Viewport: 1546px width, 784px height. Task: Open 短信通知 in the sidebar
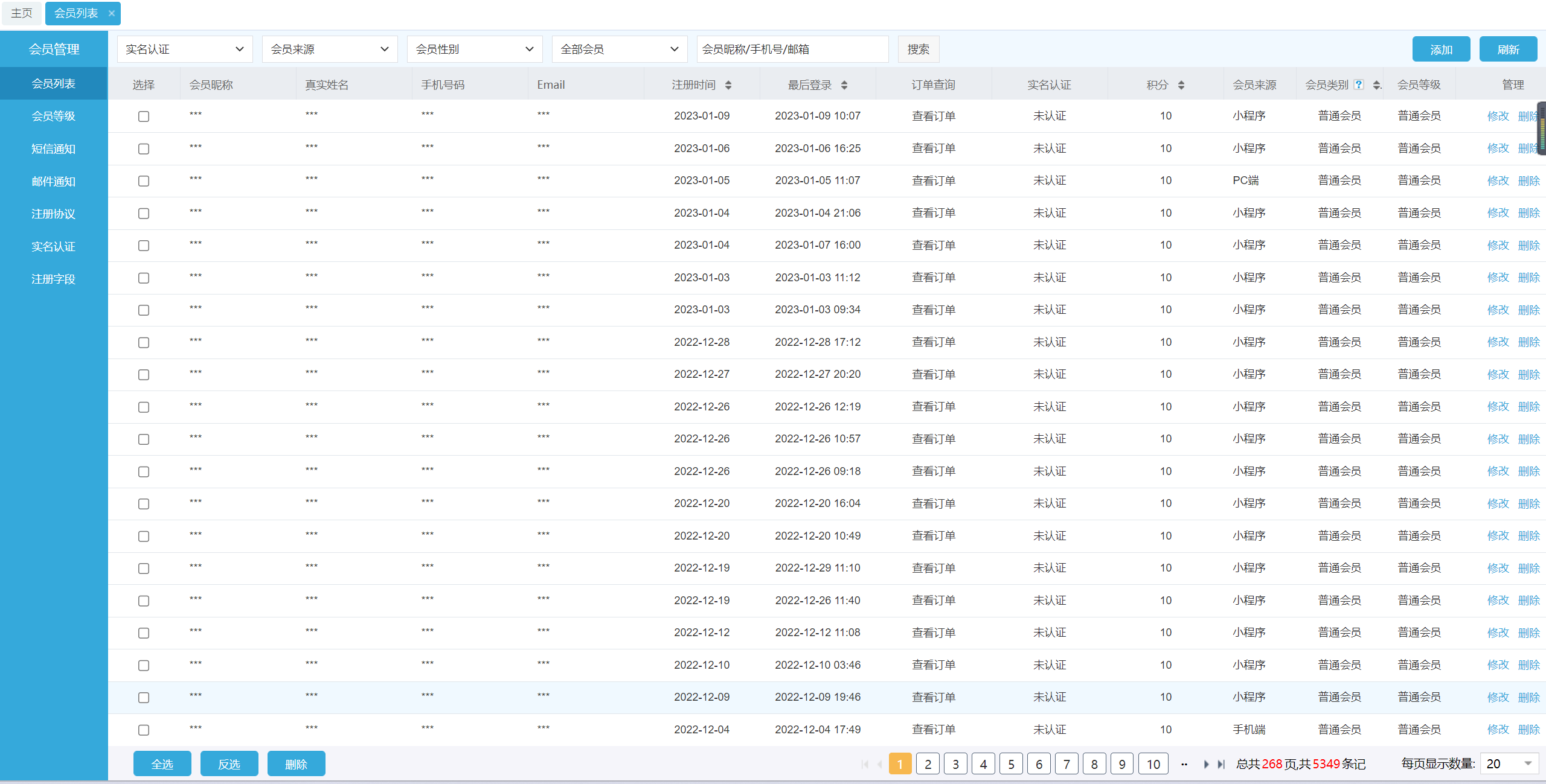tap(54, 148)
